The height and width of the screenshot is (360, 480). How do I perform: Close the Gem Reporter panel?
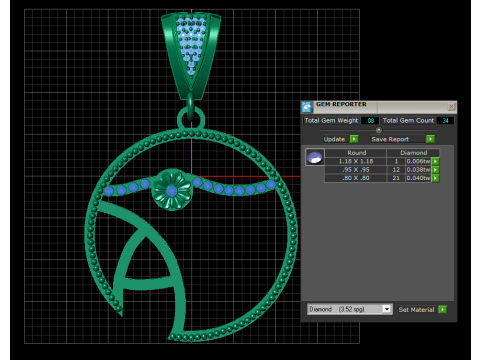[451, 106]
